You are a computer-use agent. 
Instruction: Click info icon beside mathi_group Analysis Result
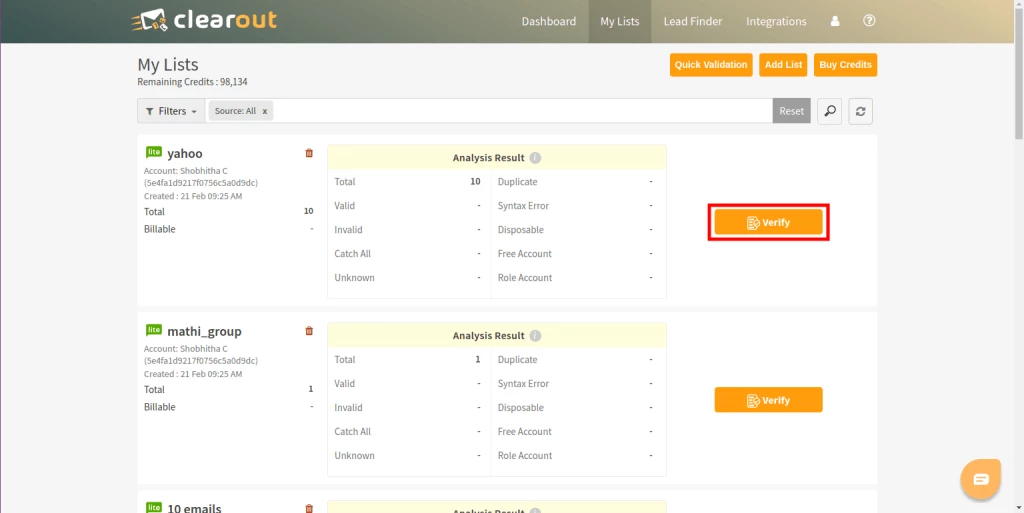pos(535,336)
